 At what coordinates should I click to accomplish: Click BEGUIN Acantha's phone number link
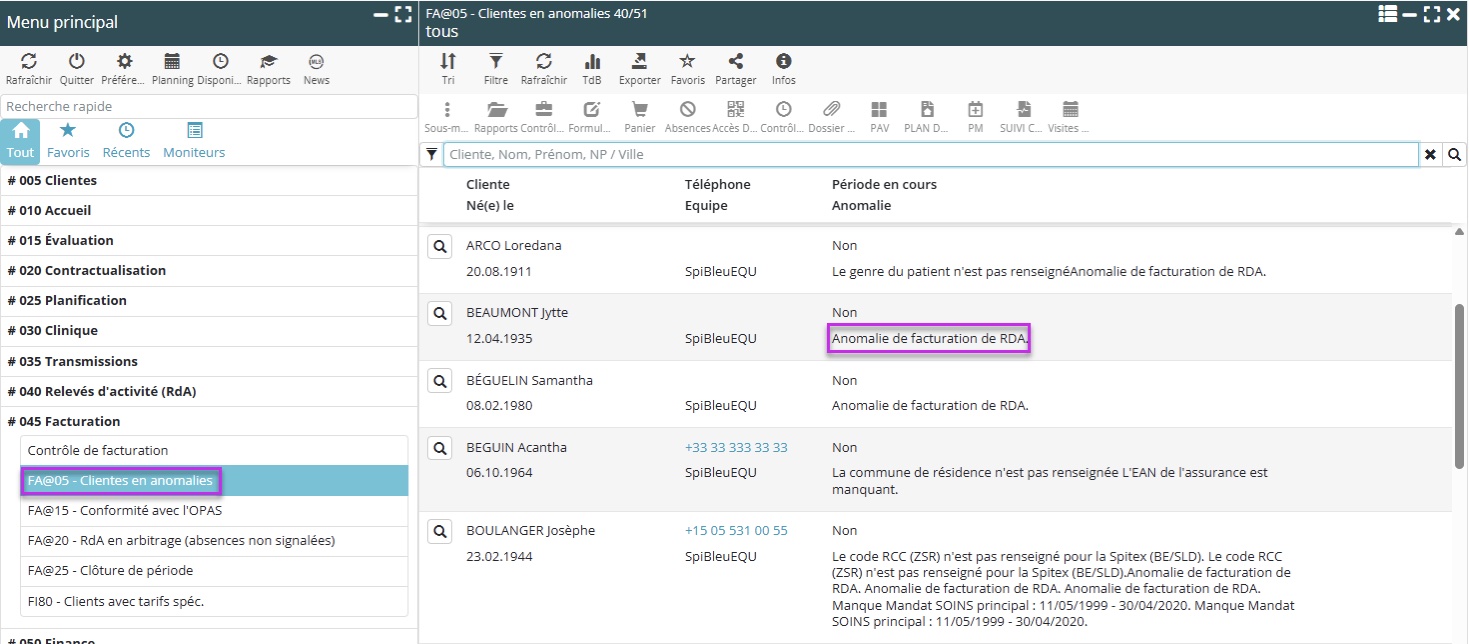point(736,448)
